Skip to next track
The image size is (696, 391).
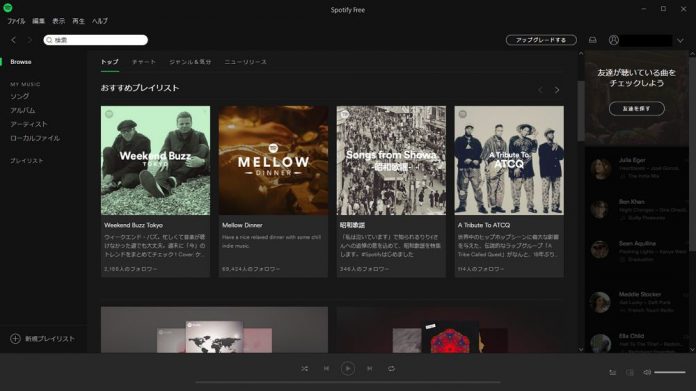click(x=369, y=368)
